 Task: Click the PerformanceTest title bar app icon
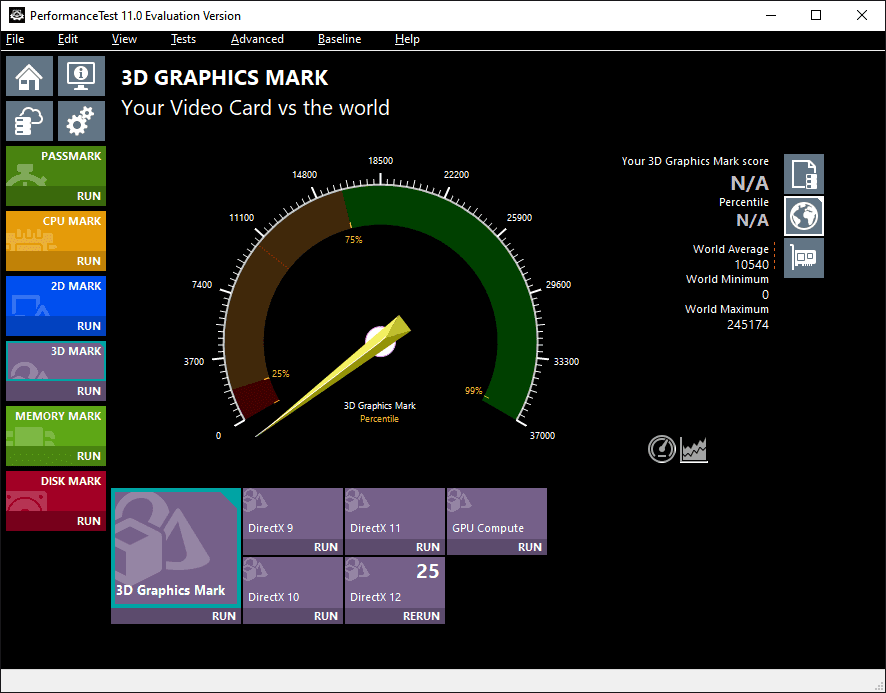click(x=16, y=15)
